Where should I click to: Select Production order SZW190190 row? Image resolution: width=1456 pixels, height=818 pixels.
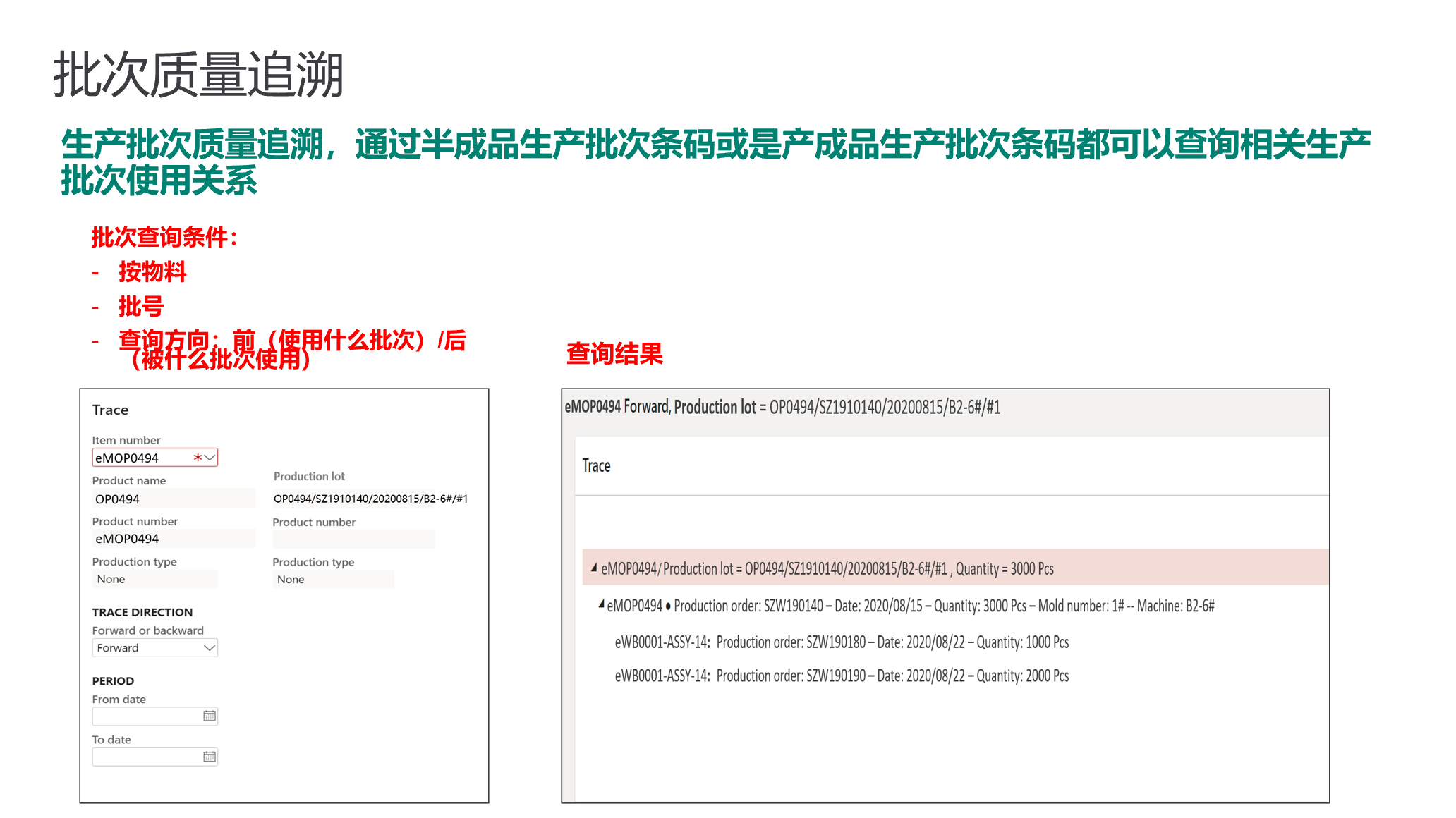(x=842, y=676)
